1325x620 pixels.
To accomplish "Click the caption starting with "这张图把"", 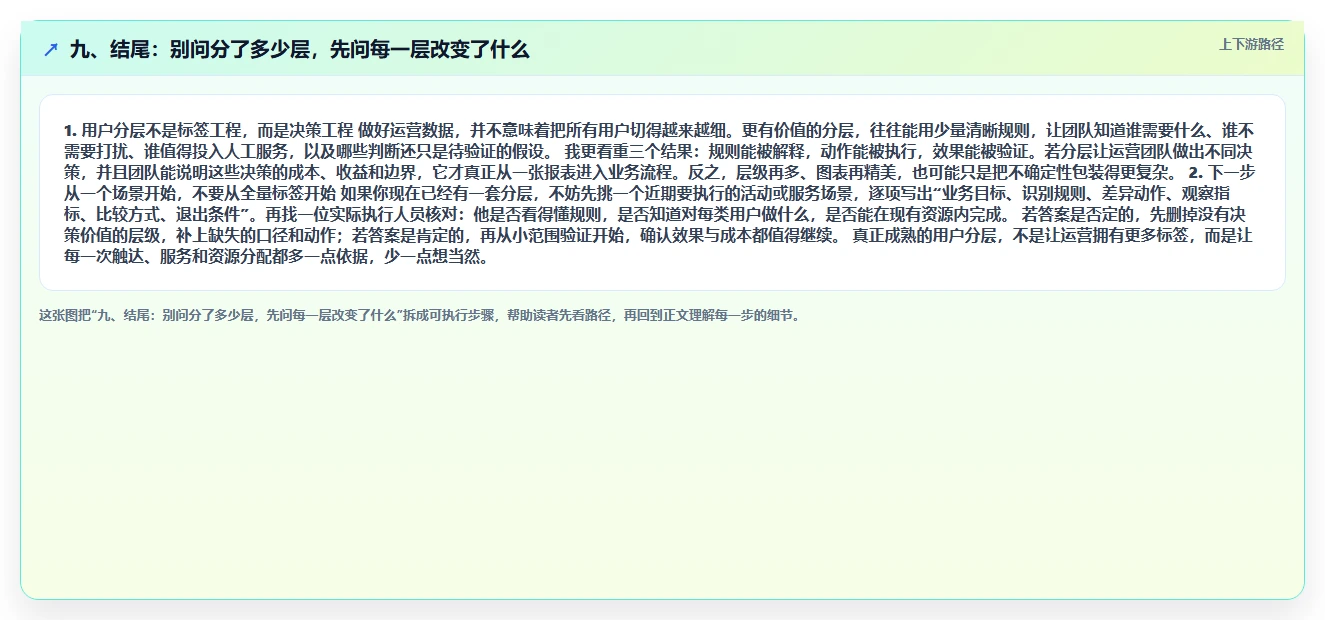I will click(420, 315).
